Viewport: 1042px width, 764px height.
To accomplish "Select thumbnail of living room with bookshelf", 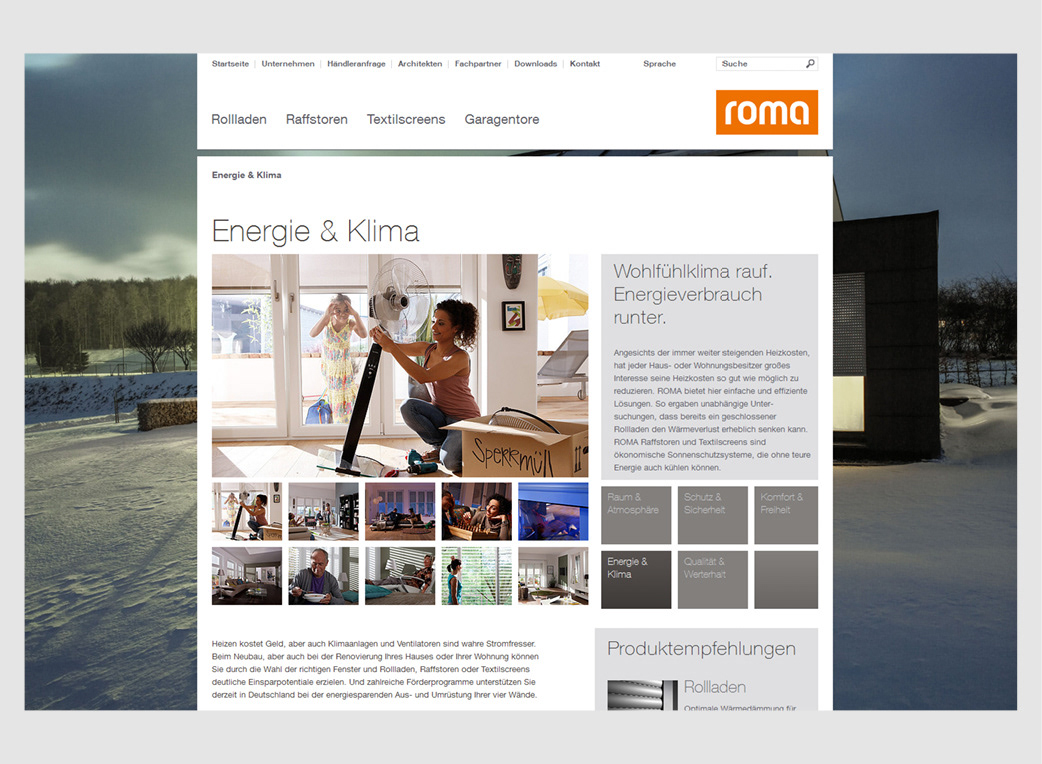I will [x=324, y=512].
